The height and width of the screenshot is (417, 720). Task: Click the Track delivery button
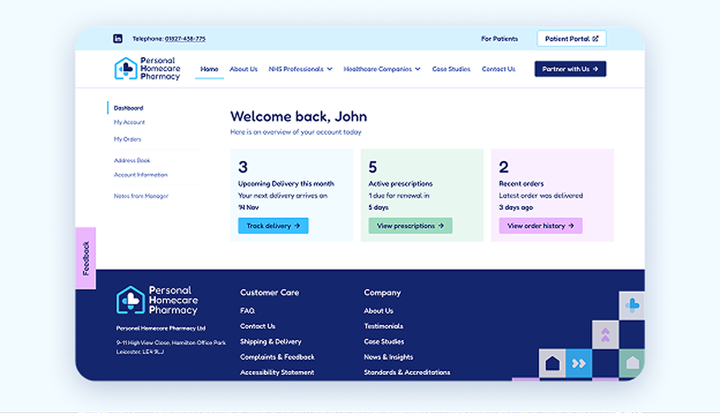(273, 225)
